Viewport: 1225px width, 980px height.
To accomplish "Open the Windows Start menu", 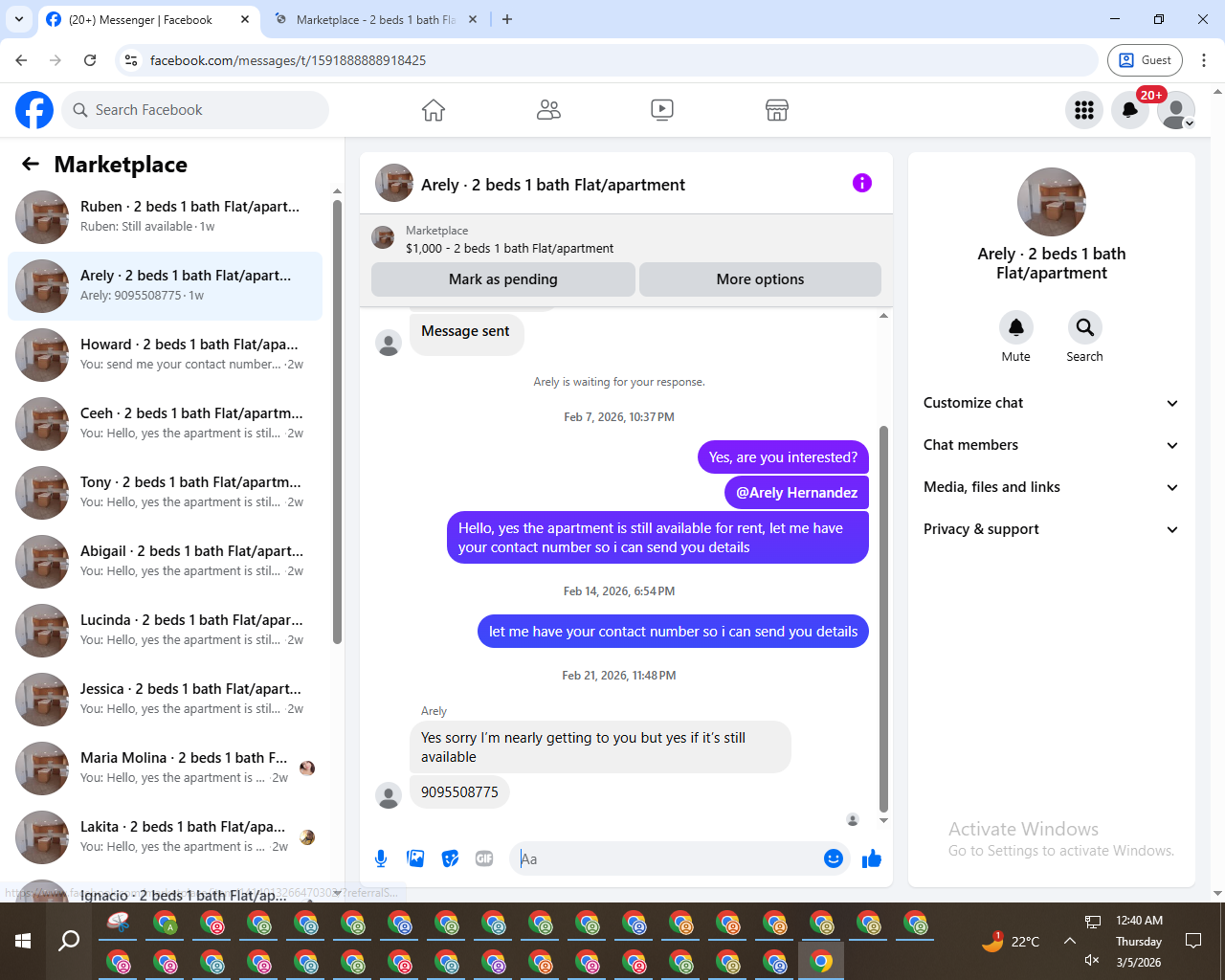I will [23, 941].
